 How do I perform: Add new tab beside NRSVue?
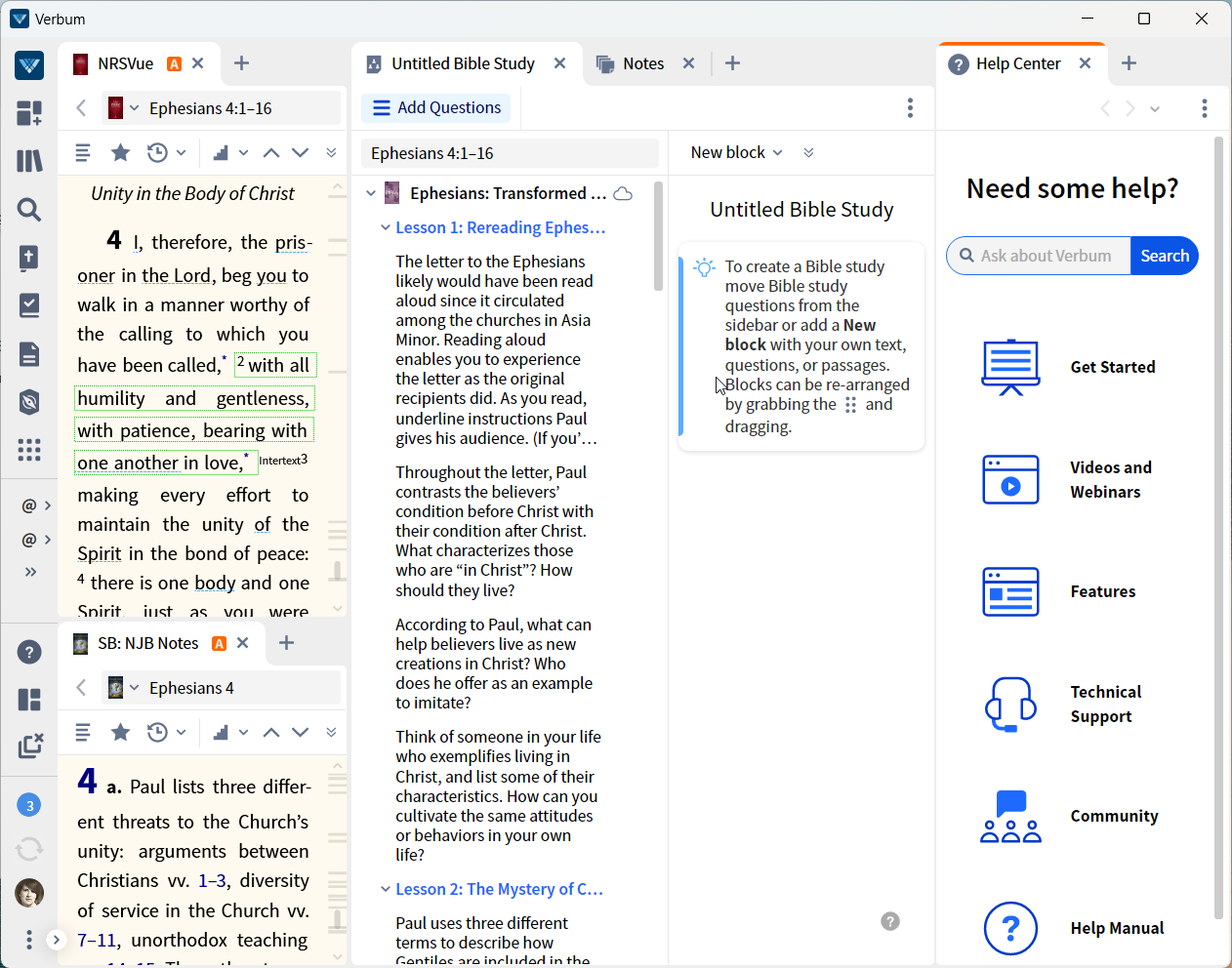[x=242, y=63]
